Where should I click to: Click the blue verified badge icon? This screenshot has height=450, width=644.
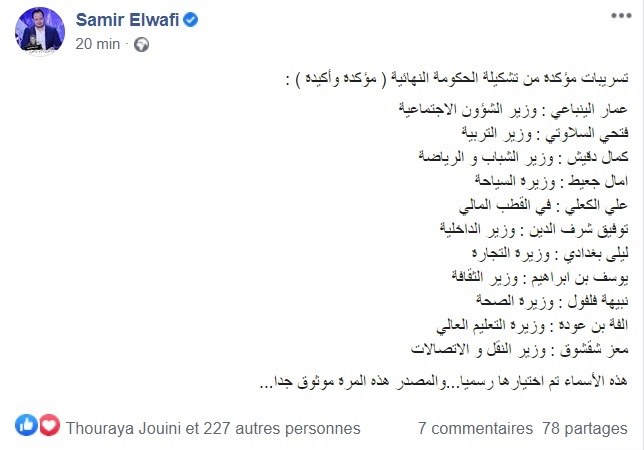click(191, 20)
